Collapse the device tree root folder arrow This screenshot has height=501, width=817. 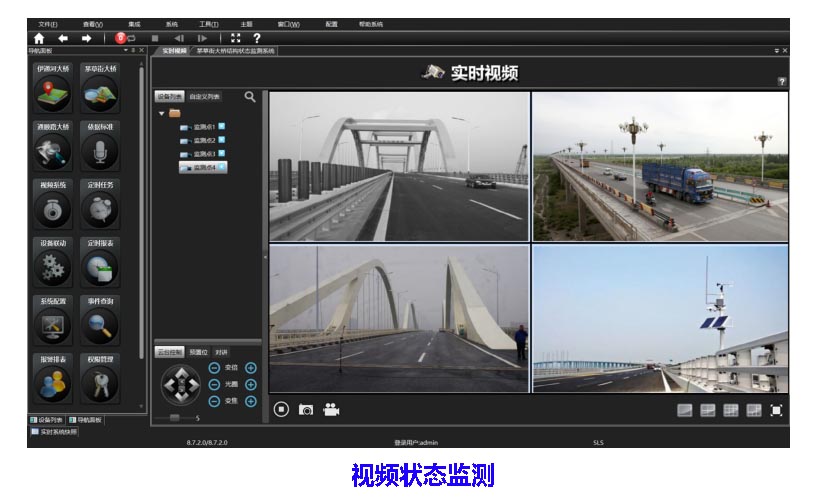click(x=162, y=113)
